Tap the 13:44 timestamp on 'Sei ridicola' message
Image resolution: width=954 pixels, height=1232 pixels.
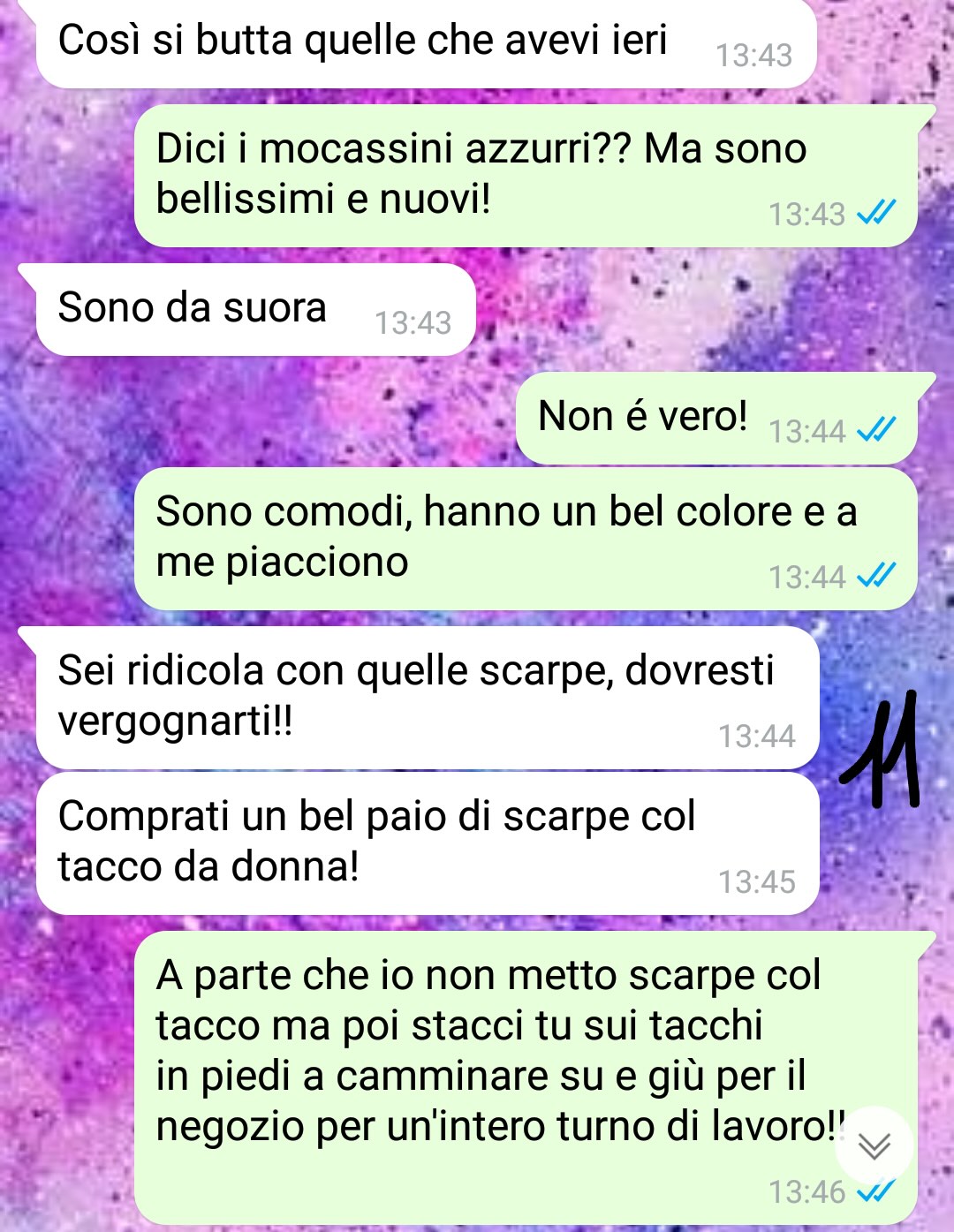click(x=756, y=736)
